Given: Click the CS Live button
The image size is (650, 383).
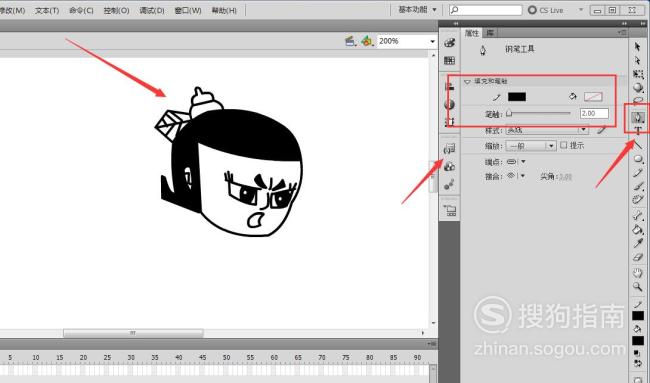Looking at the screenshot, I should [546, 10].
